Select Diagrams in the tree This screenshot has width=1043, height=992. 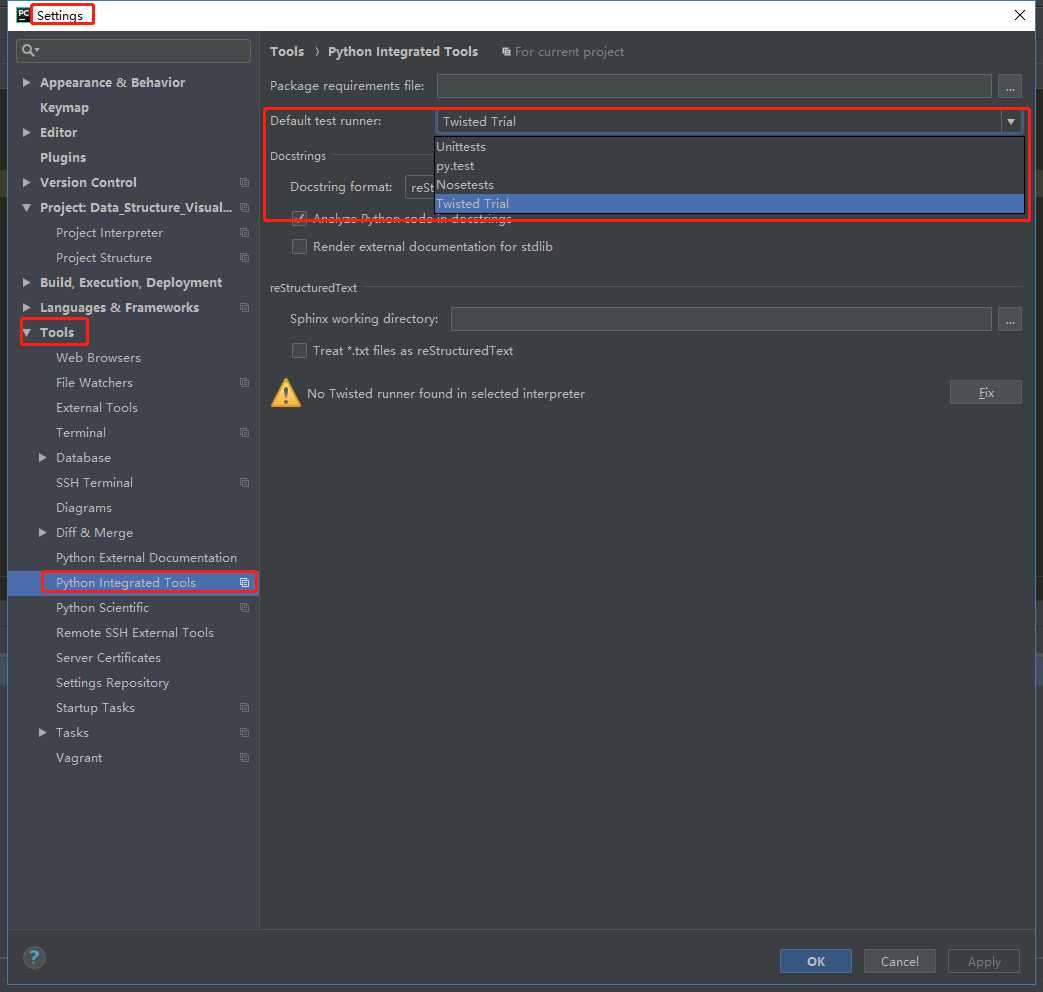point(84,508)
